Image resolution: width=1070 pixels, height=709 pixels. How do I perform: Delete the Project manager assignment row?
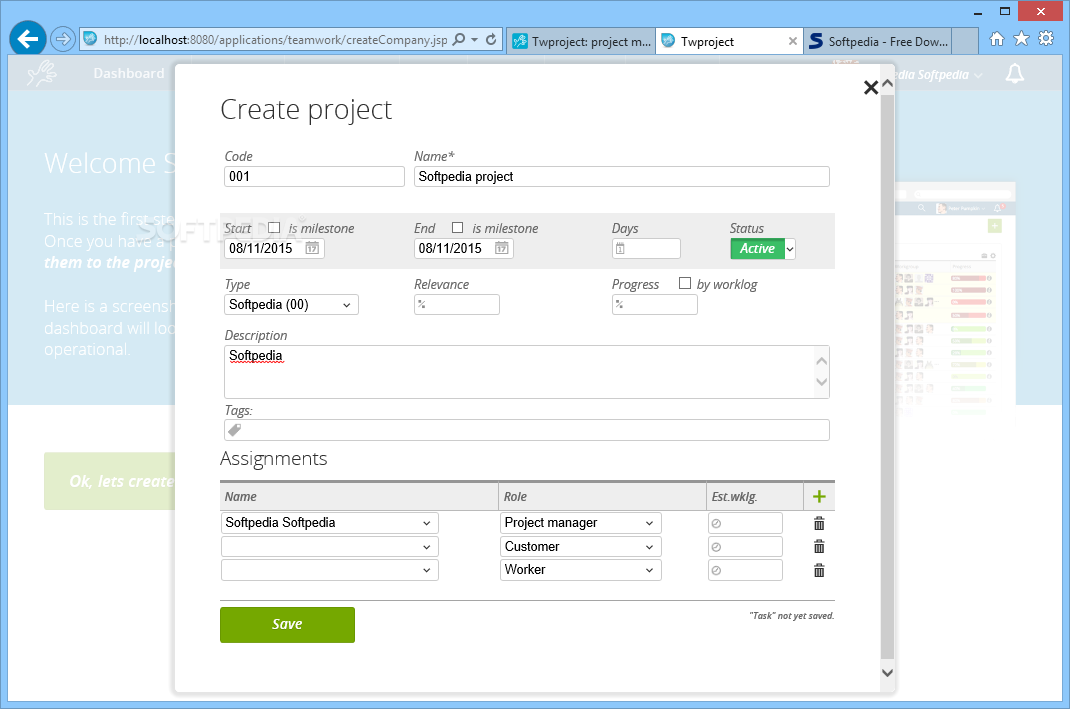pos(819,523)
